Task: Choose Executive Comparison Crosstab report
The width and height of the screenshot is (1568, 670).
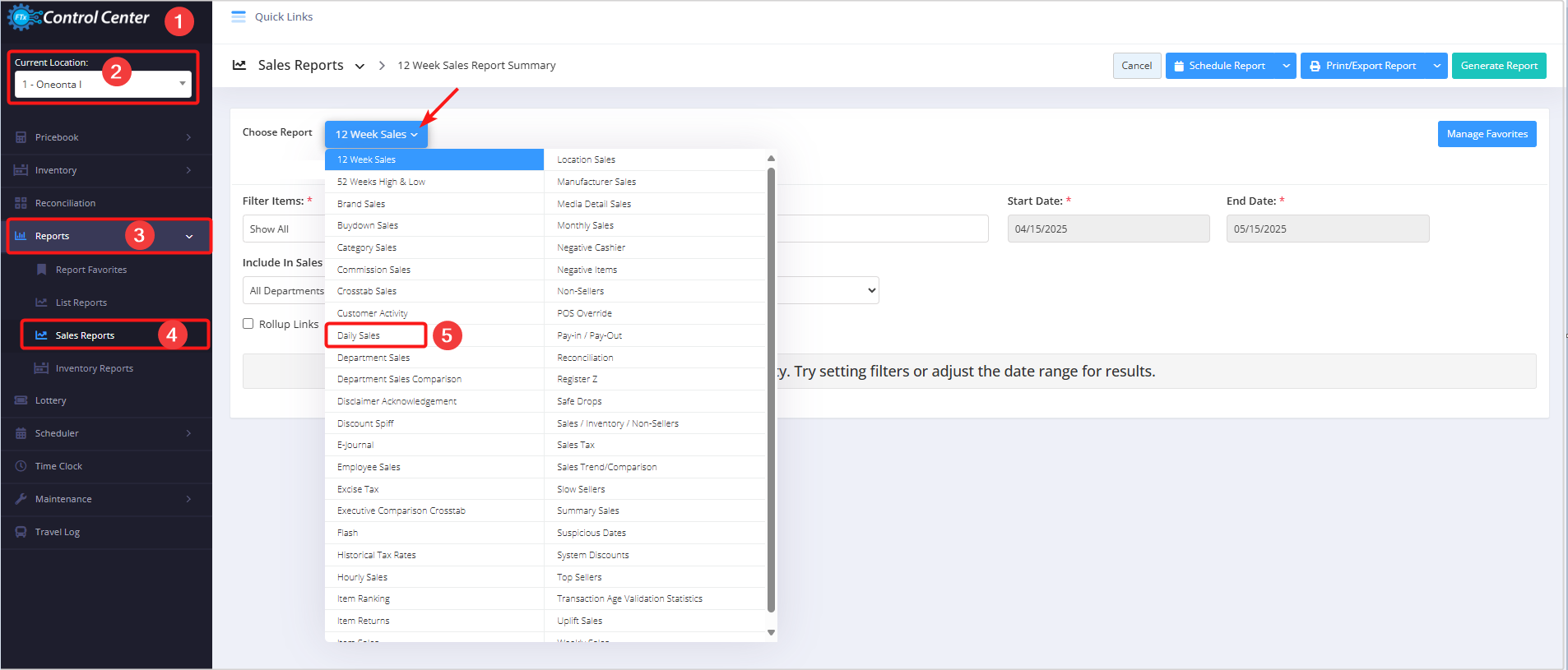Action: pyautogui.click(x=434, y=511)
